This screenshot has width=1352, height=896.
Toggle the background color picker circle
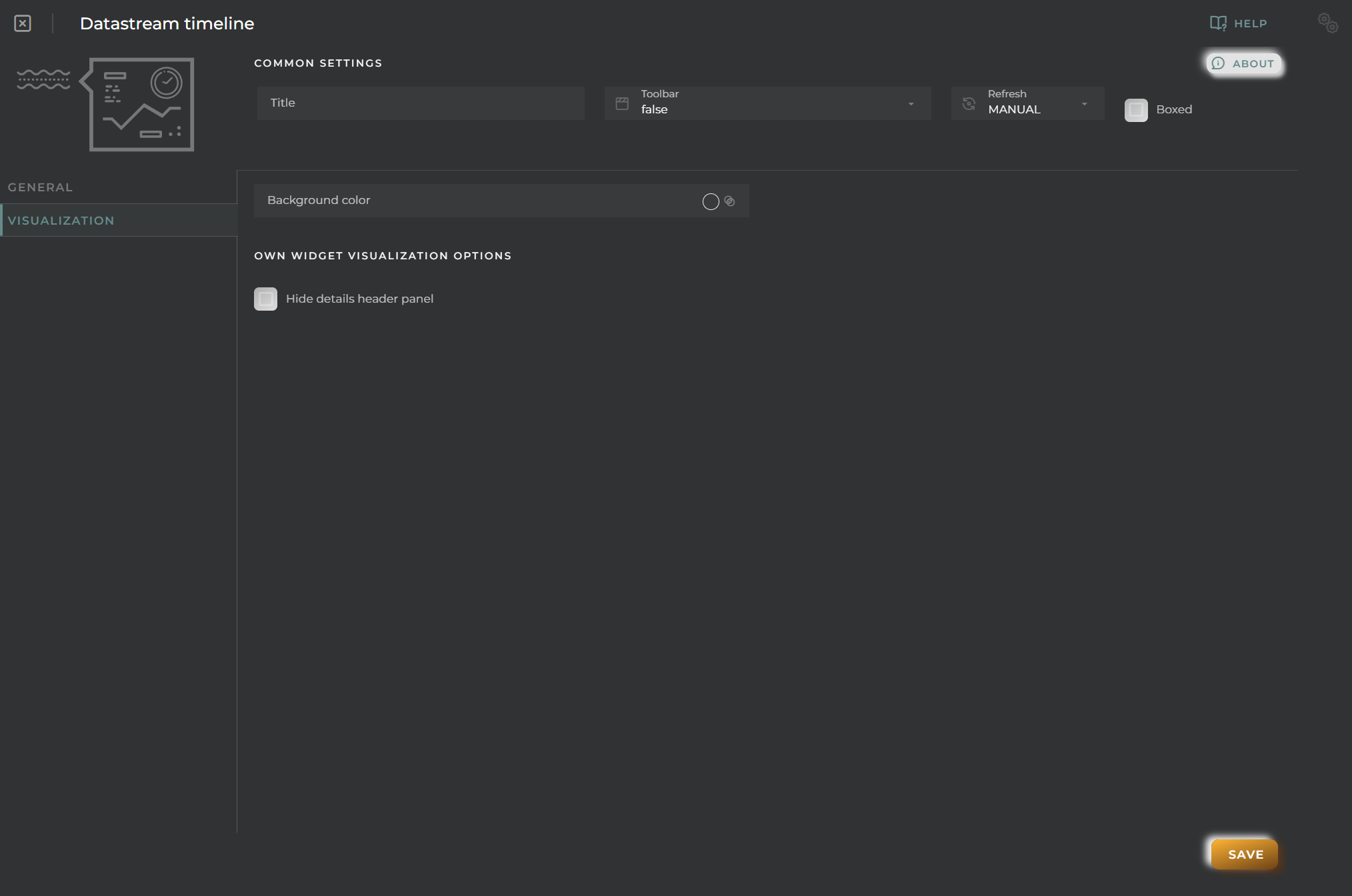pos(711,200)
